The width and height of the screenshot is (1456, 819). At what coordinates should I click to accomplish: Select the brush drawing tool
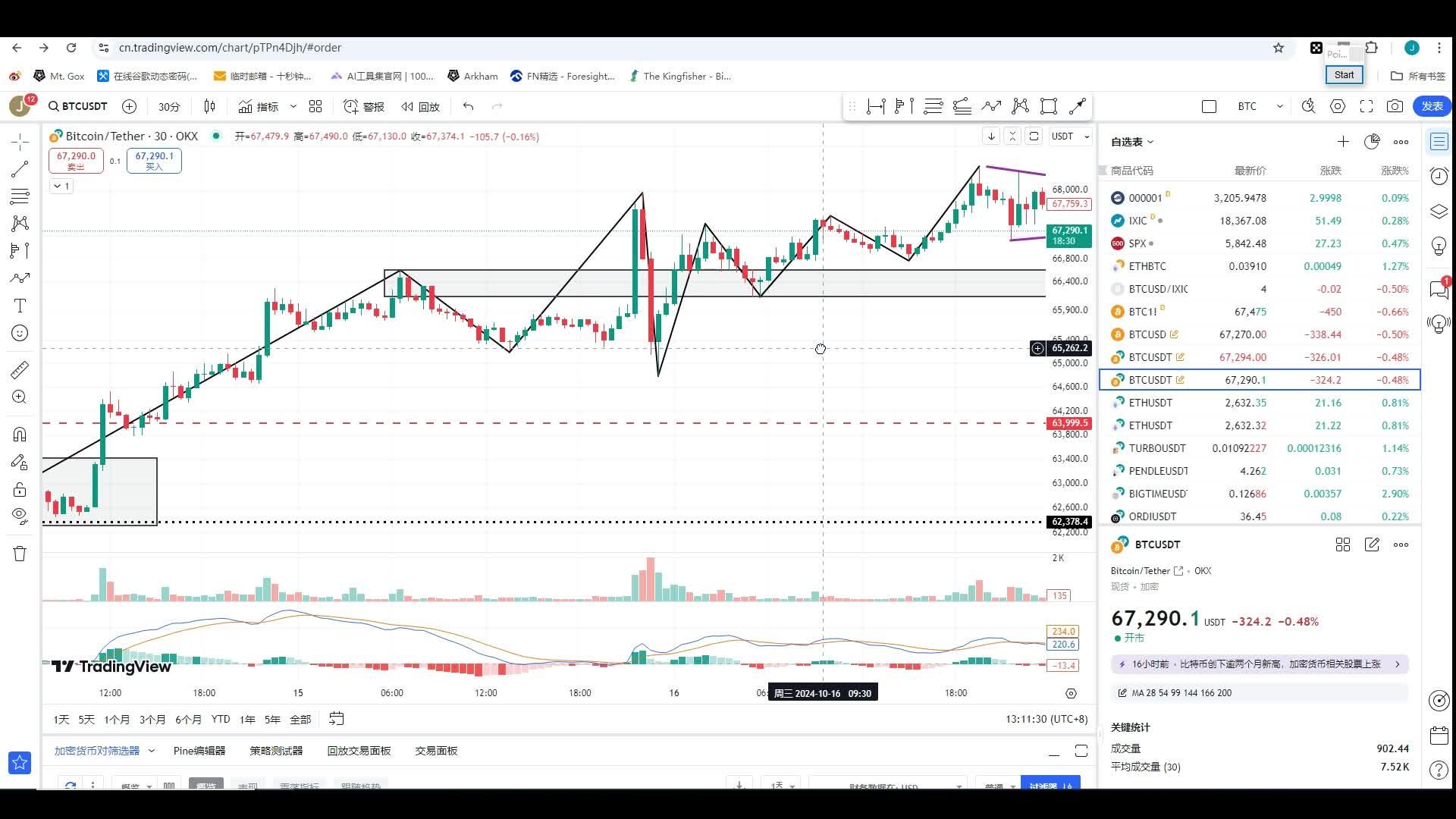[20, 278]
